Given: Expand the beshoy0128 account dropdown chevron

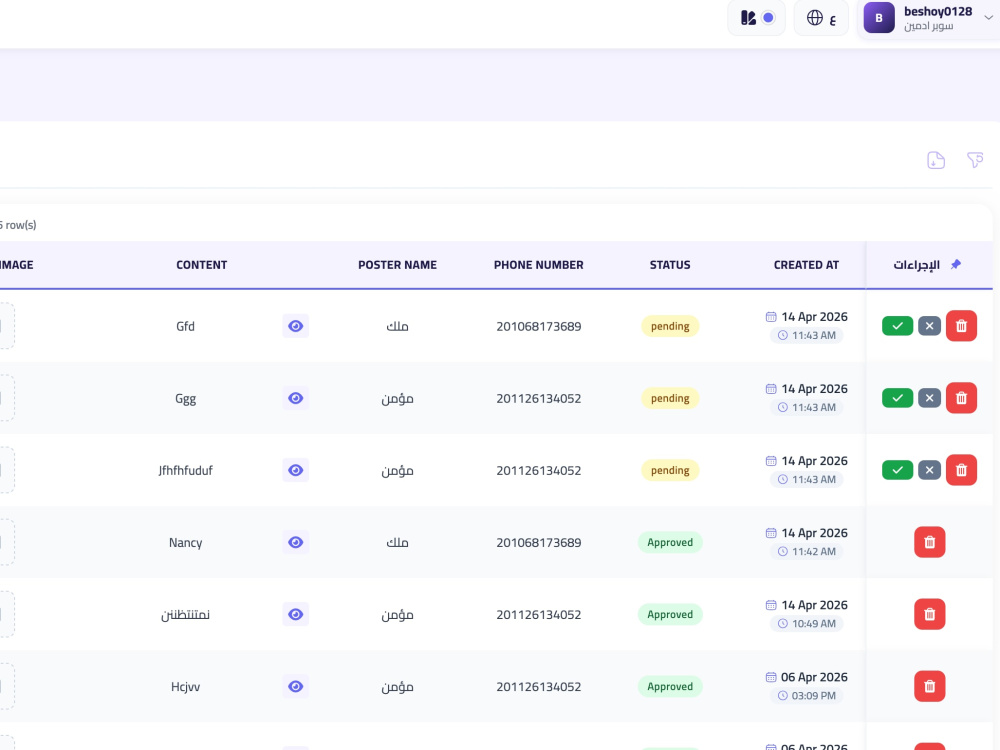Looking at the screenshot, I should 988,18.
